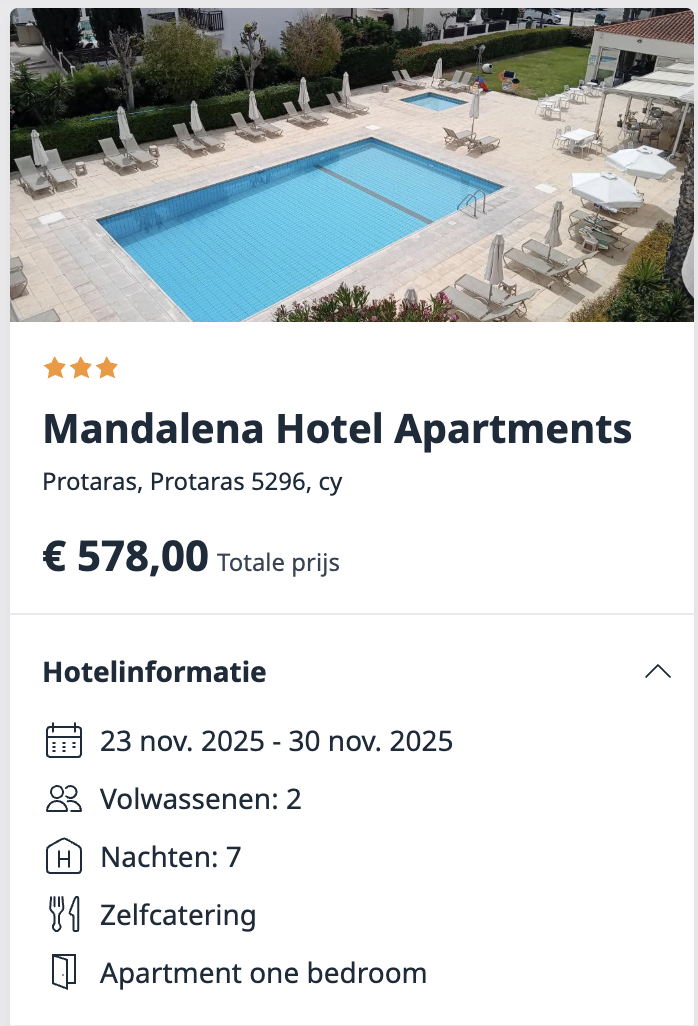This screenshot has height=1026, width=698.
Task: Click the Zelfcatering meal plan text
Action: pyautogui.click(x=178, y=915)
